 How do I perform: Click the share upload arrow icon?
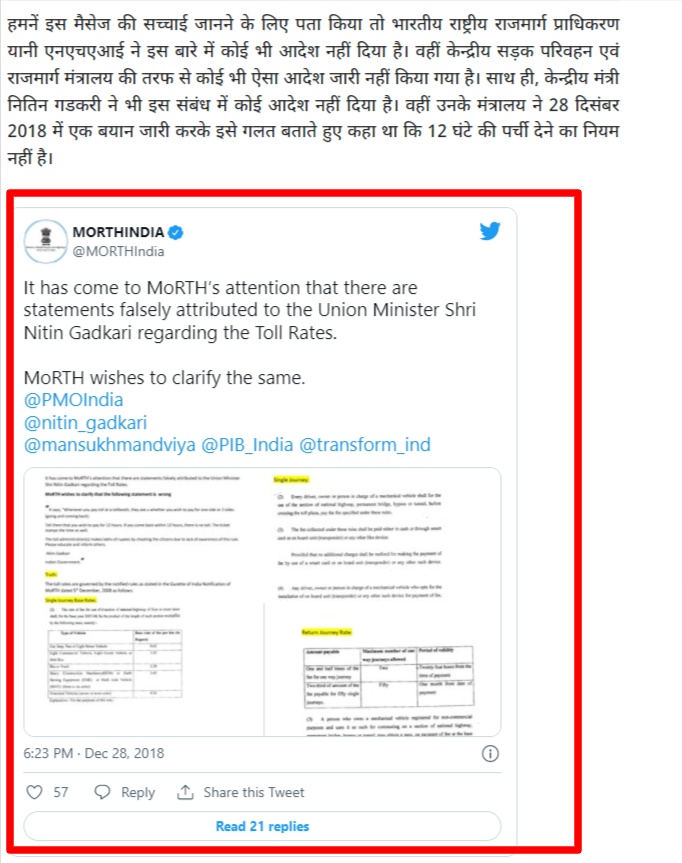tap(185, 792)
